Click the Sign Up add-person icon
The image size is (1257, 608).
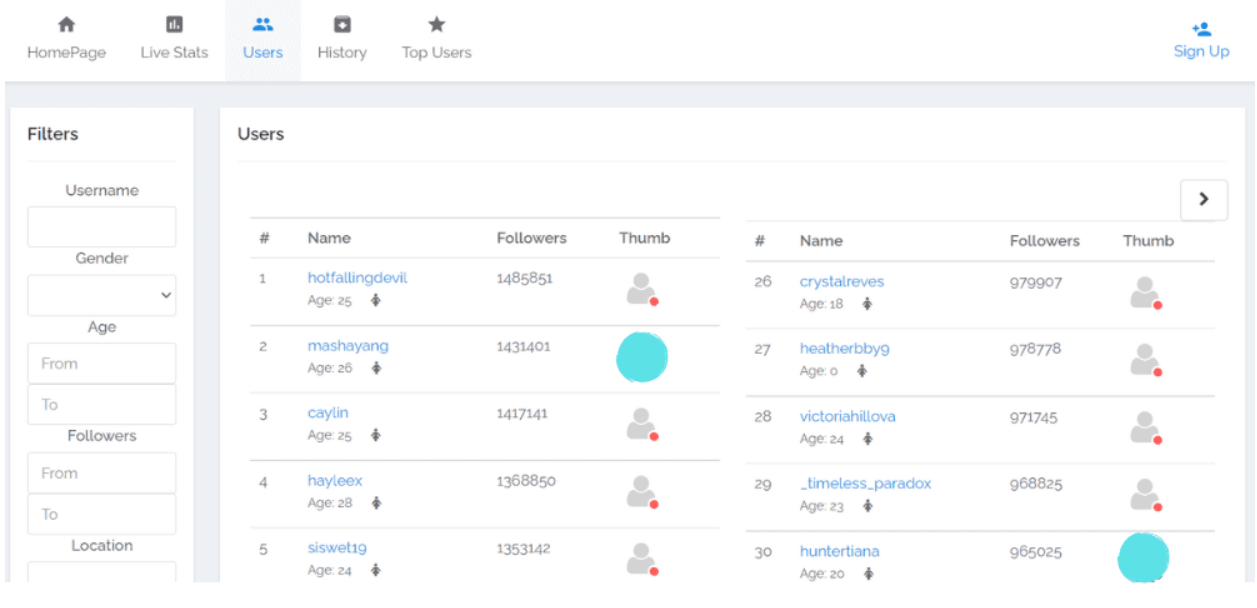pyautogui.click(x=1202, y=29)
